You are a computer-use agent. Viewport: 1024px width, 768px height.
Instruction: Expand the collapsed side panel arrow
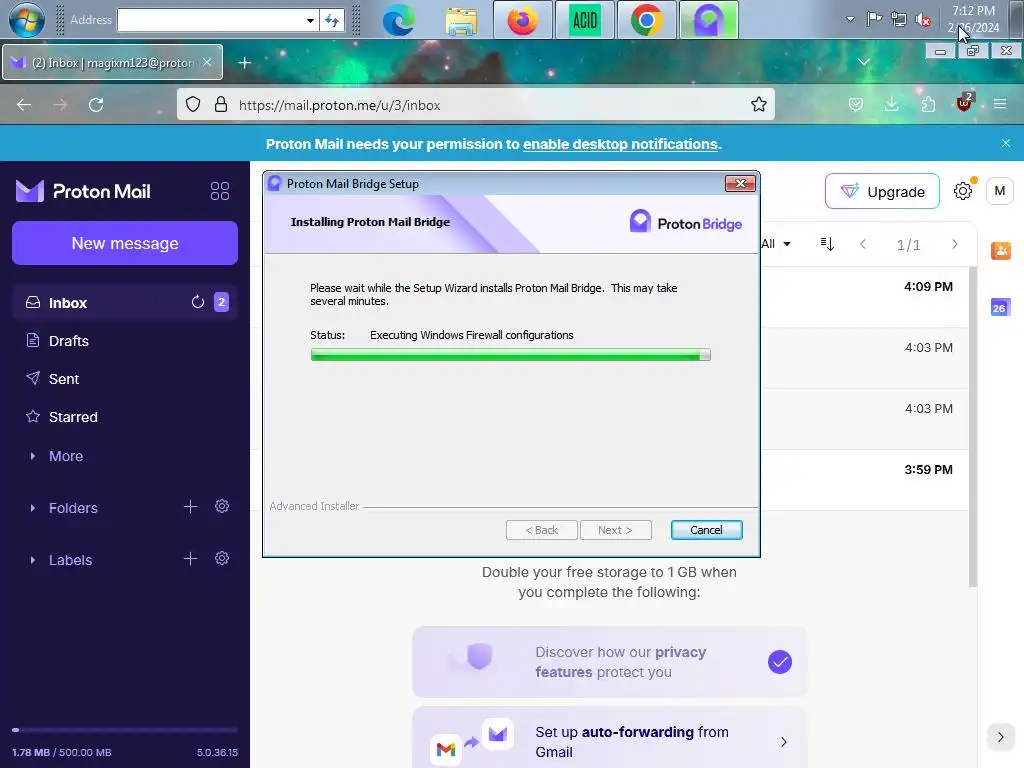[1000, 737]
